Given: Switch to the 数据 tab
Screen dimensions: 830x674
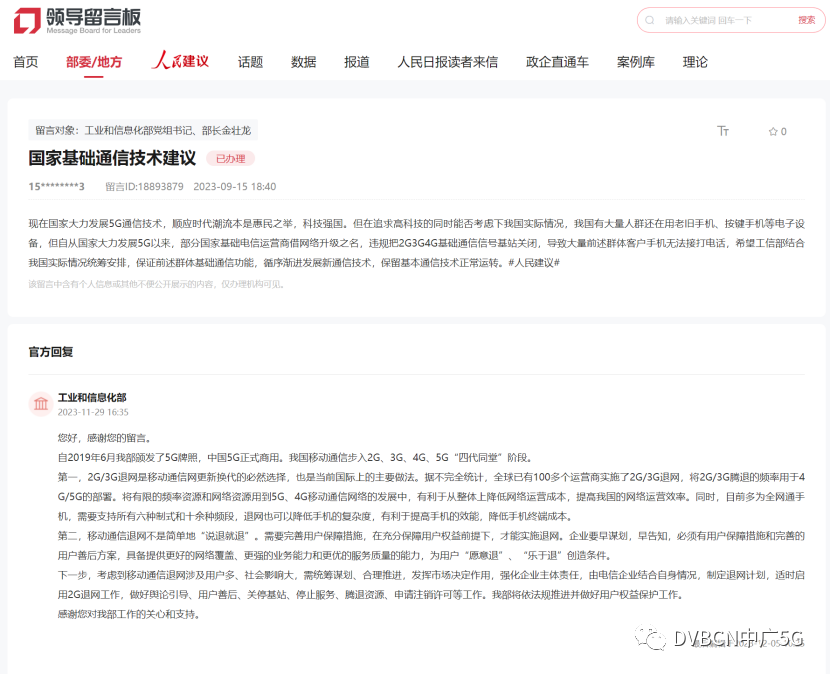Looking at the screenshot, I should point(303,62).
